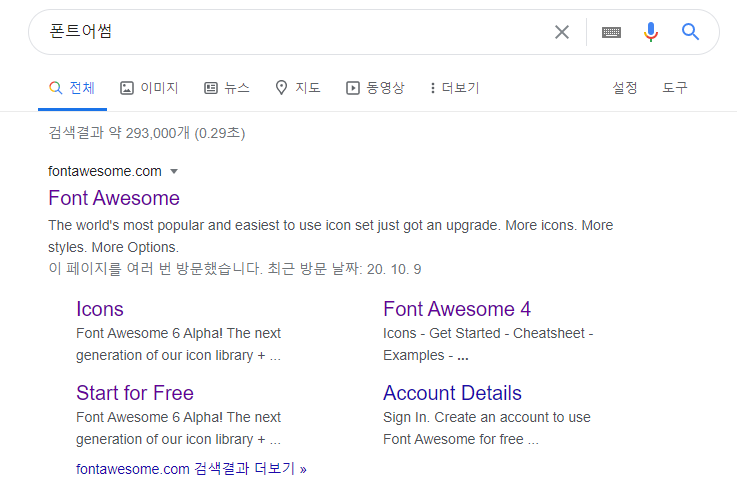The image size is (737, 503).
Task: Open 설정 options
Action: 625,87
